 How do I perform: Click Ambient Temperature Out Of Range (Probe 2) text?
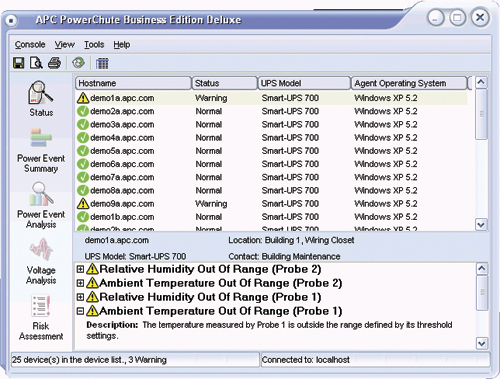pyautogui.click(x=221, y=283)
